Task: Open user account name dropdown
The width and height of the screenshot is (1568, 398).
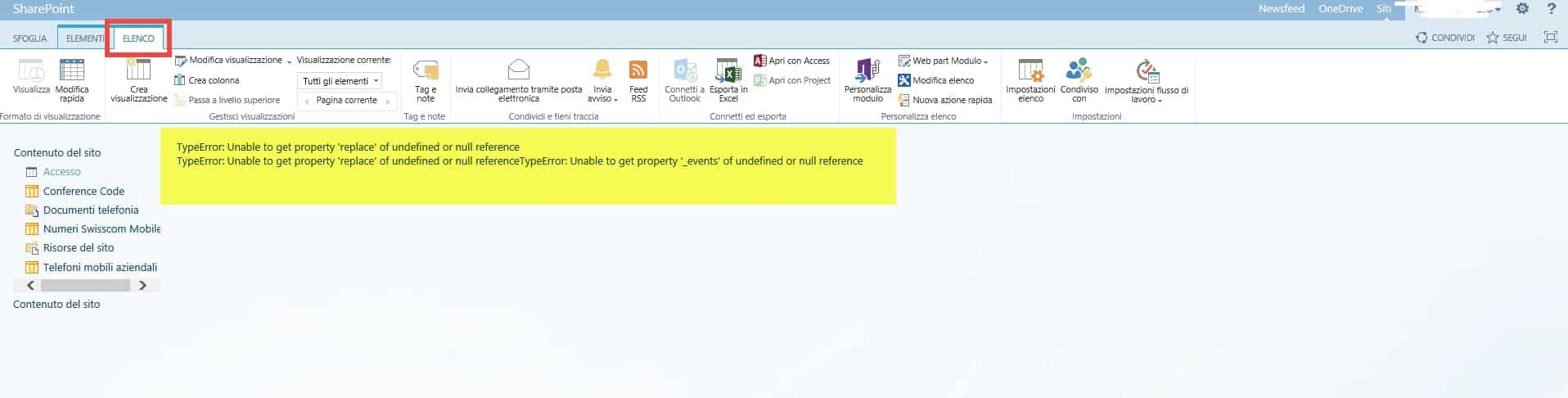Action: pos(1457,10)
